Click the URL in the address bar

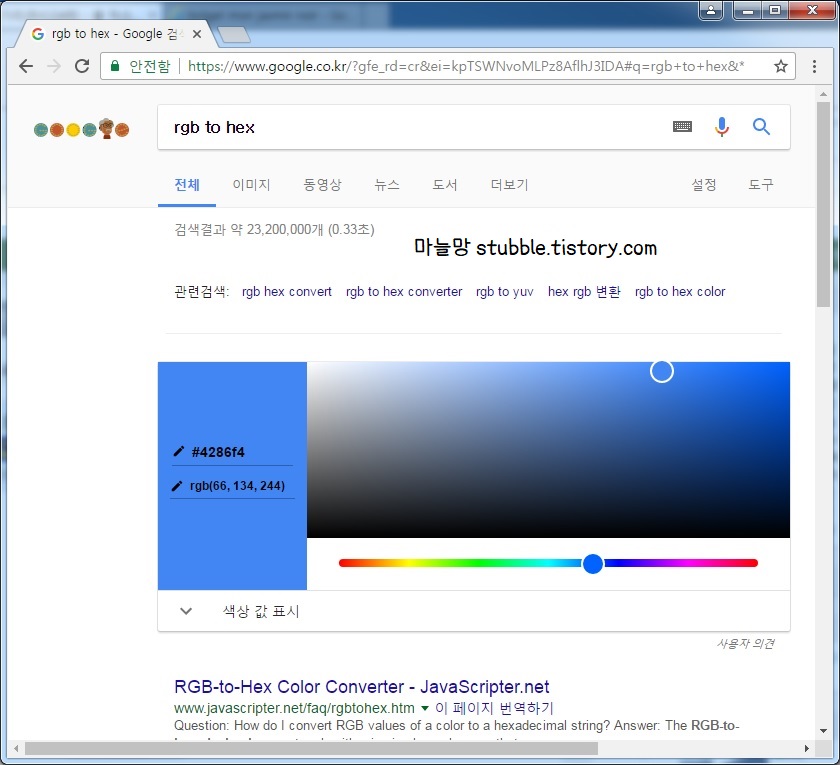point(466,66)
